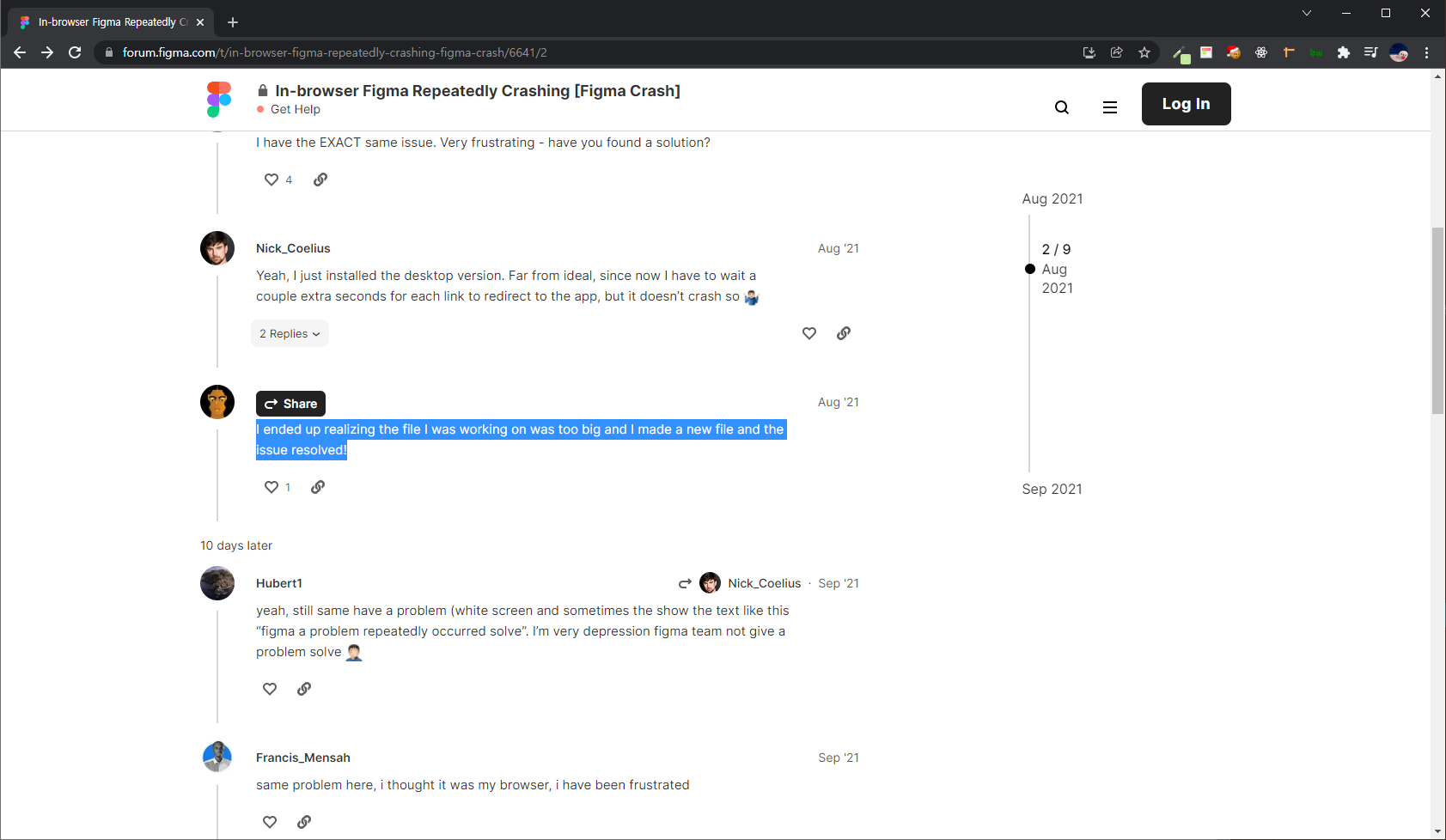Jump to Aug 2021 at timeline top
Screen dimensions: 1446x840
[1052, 198]
